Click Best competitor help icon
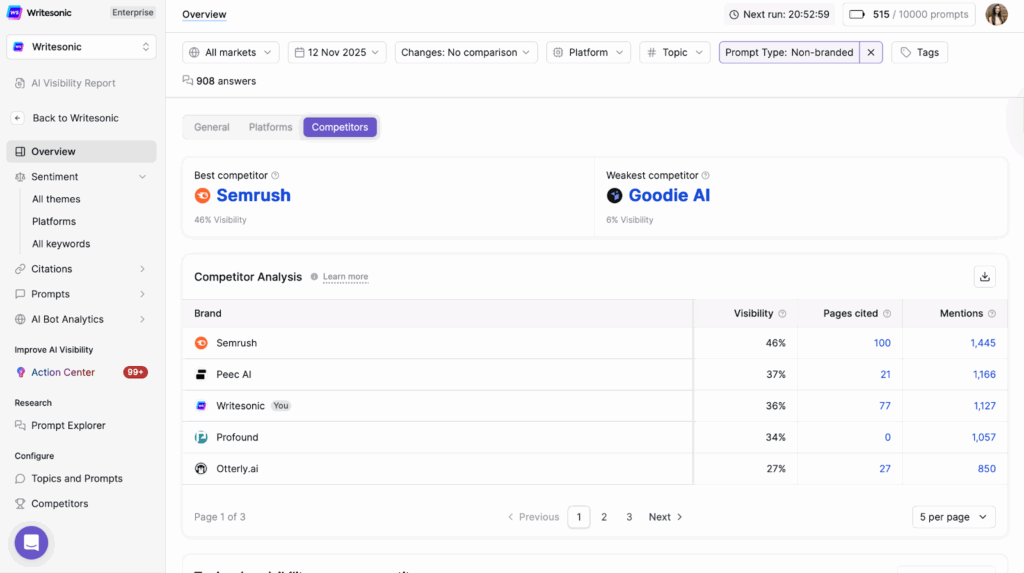 tap(275, 175)
